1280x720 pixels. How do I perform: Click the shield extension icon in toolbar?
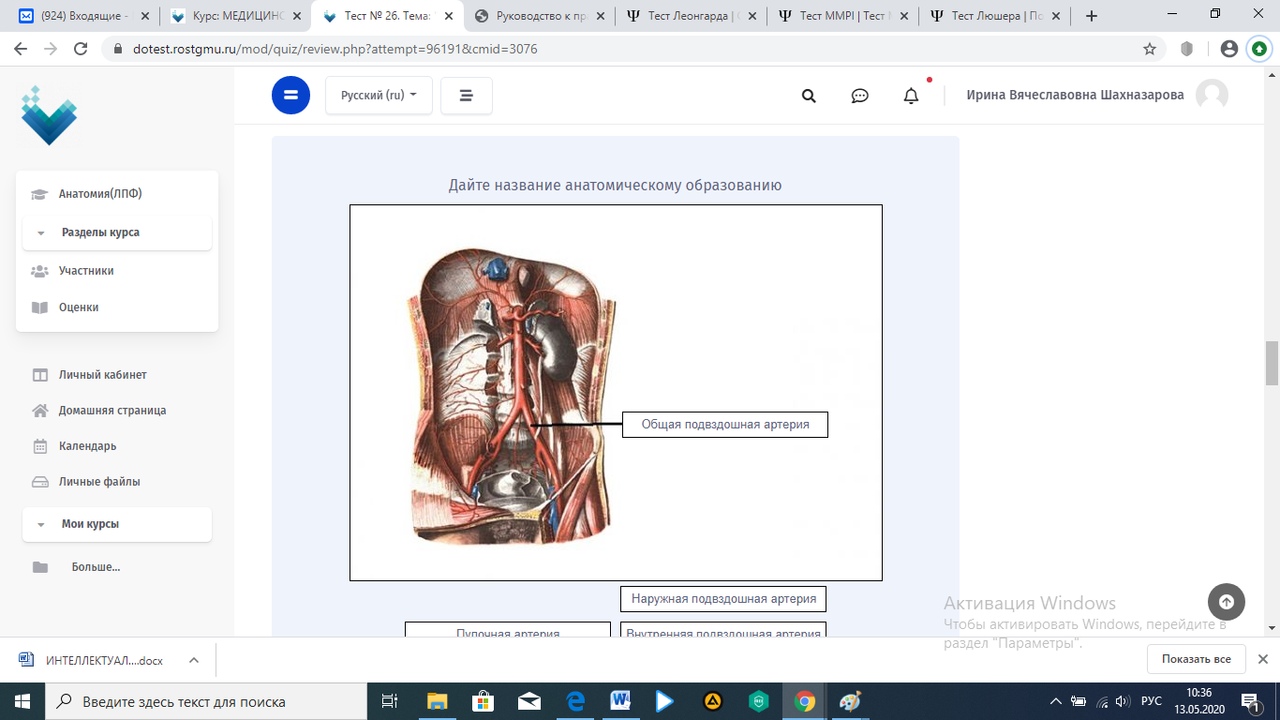coord(1187,48)
